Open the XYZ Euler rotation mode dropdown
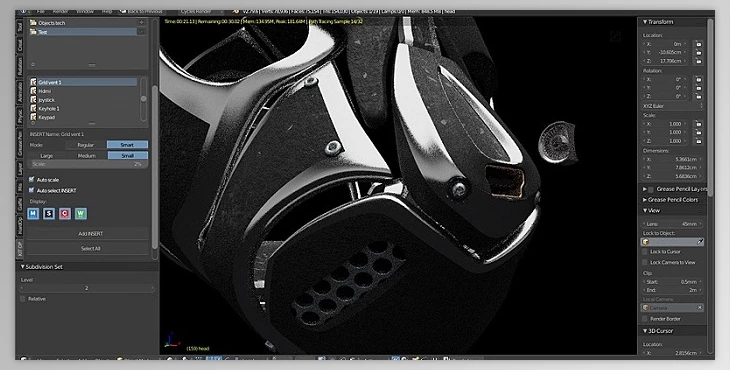The image size is (730, 370). click(x=673, y=106)
